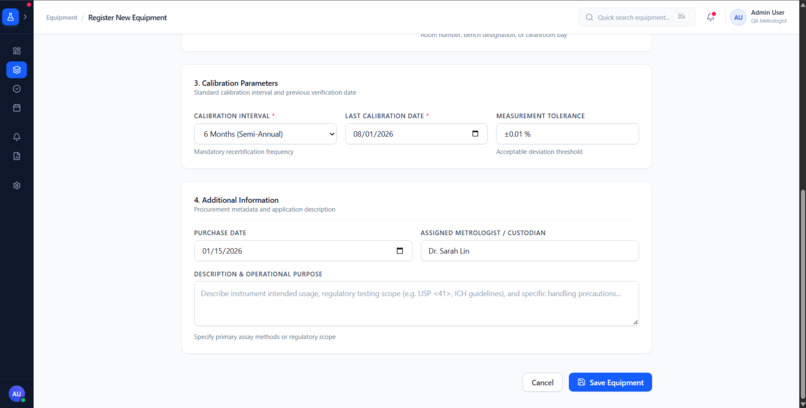806x408 pixels.
Task: Click the Save Equipment button
Action: tap(610, 382)
